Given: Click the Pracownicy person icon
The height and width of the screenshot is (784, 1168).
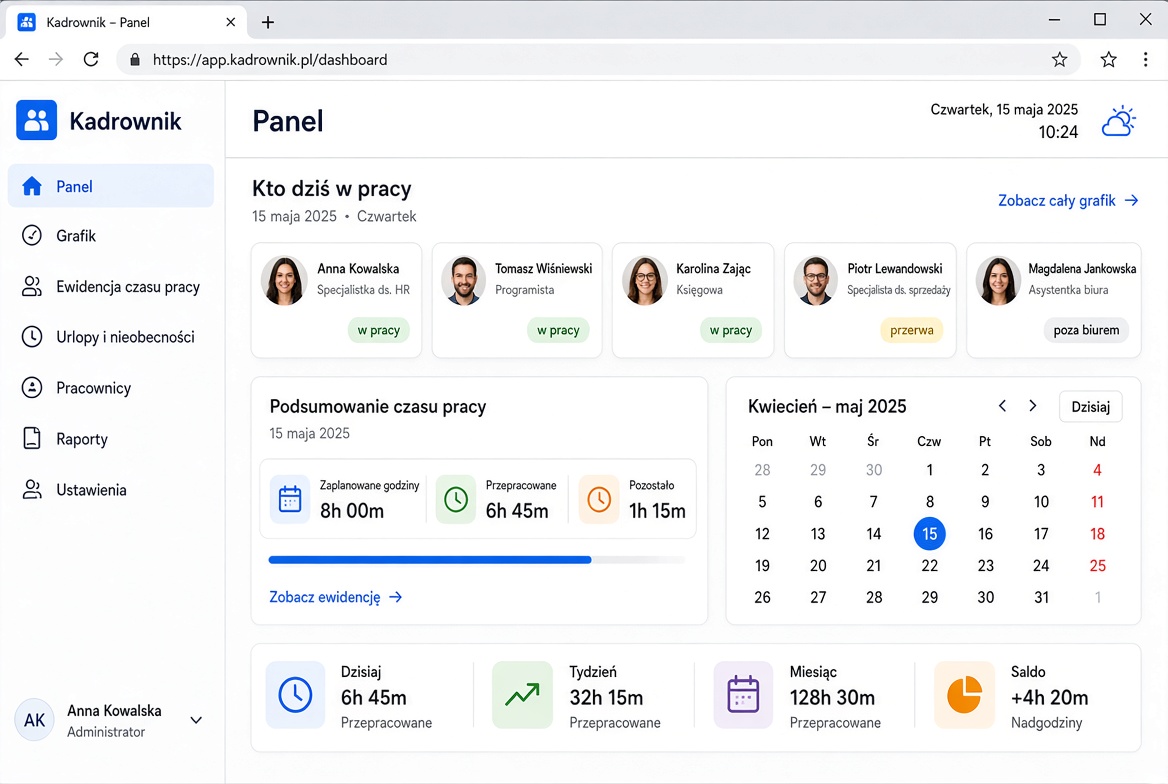Looking at the screenshot, I should 32,388.
